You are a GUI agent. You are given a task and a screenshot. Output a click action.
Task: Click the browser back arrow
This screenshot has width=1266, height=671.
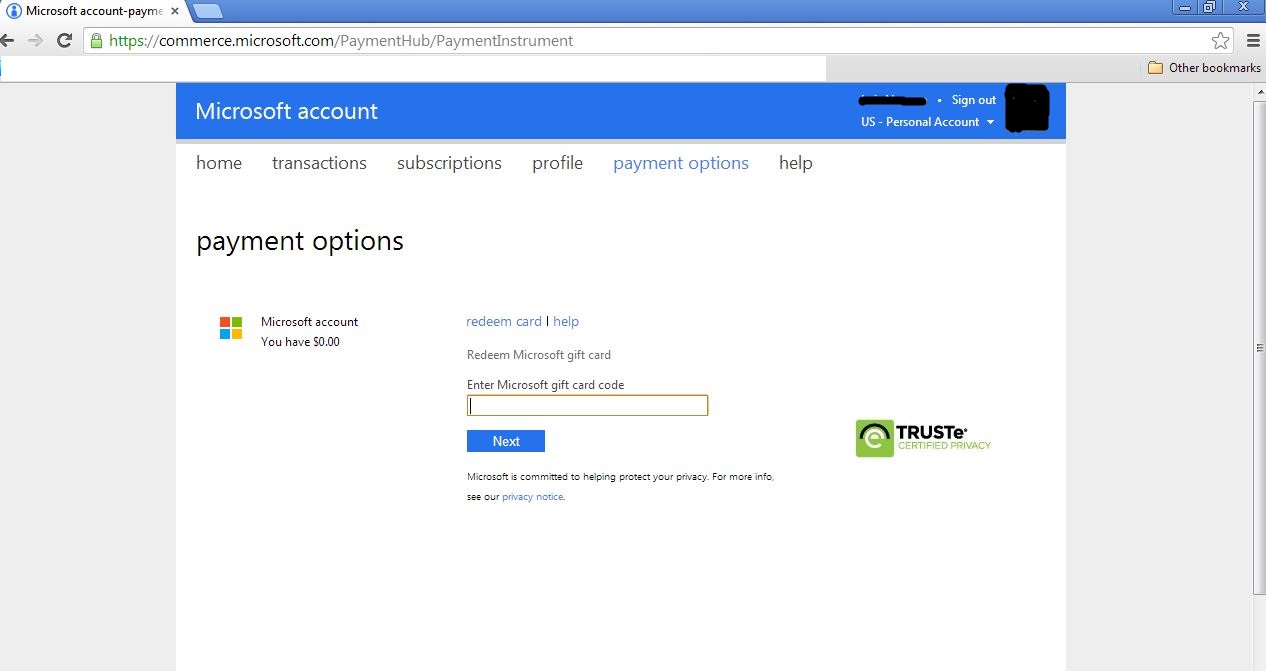point(7,41)
